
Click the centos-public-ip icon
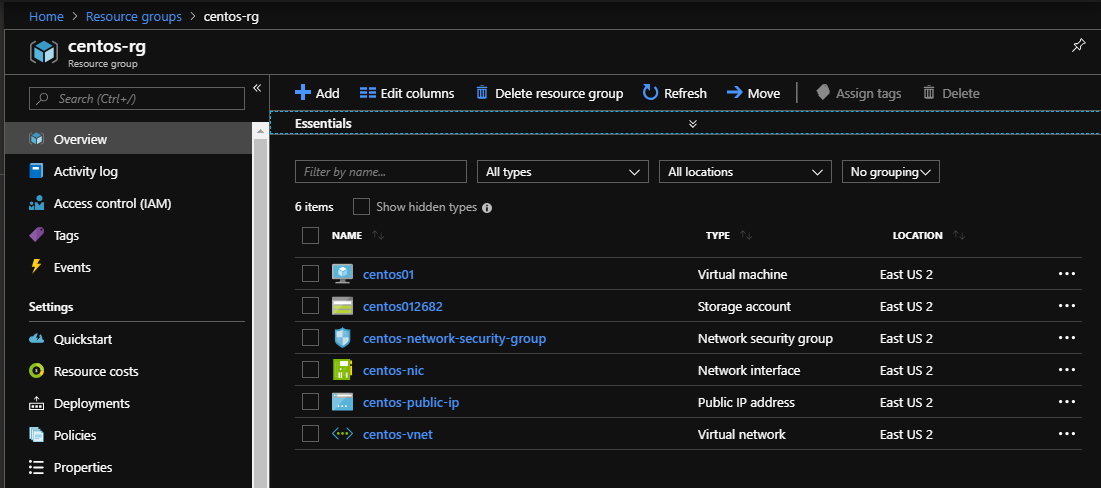pos(342,402)
